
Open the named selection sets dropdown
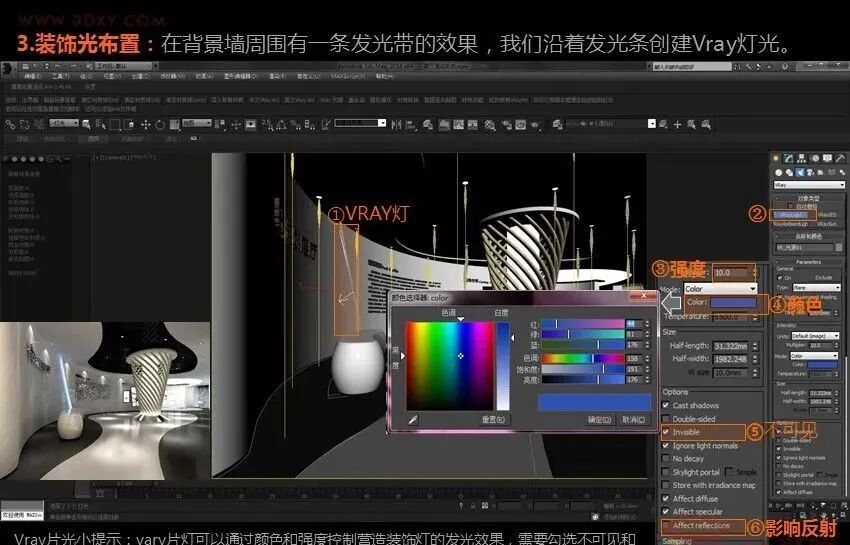[x=360, y=124]
